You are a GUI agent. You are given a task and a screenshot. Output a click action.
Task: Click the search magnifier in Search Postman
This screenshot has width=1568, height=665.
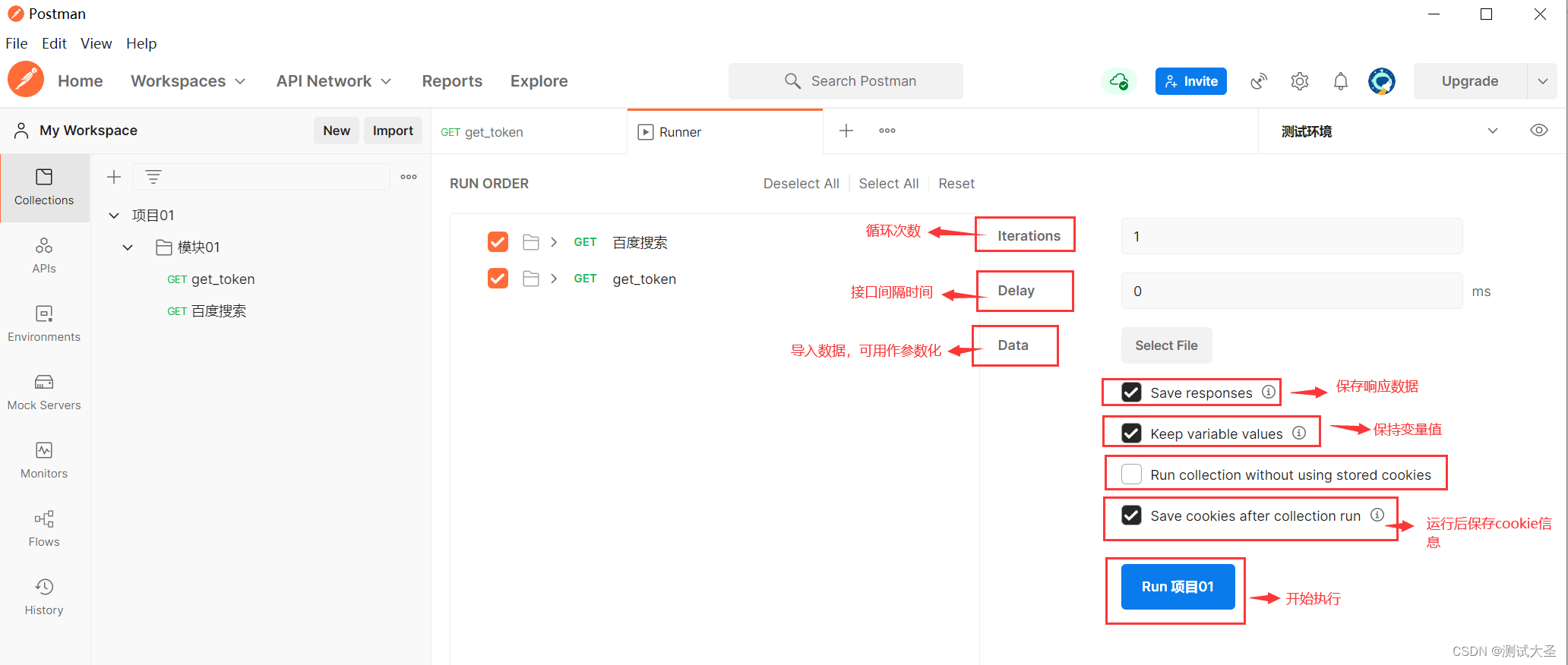[x=792, y=81]
